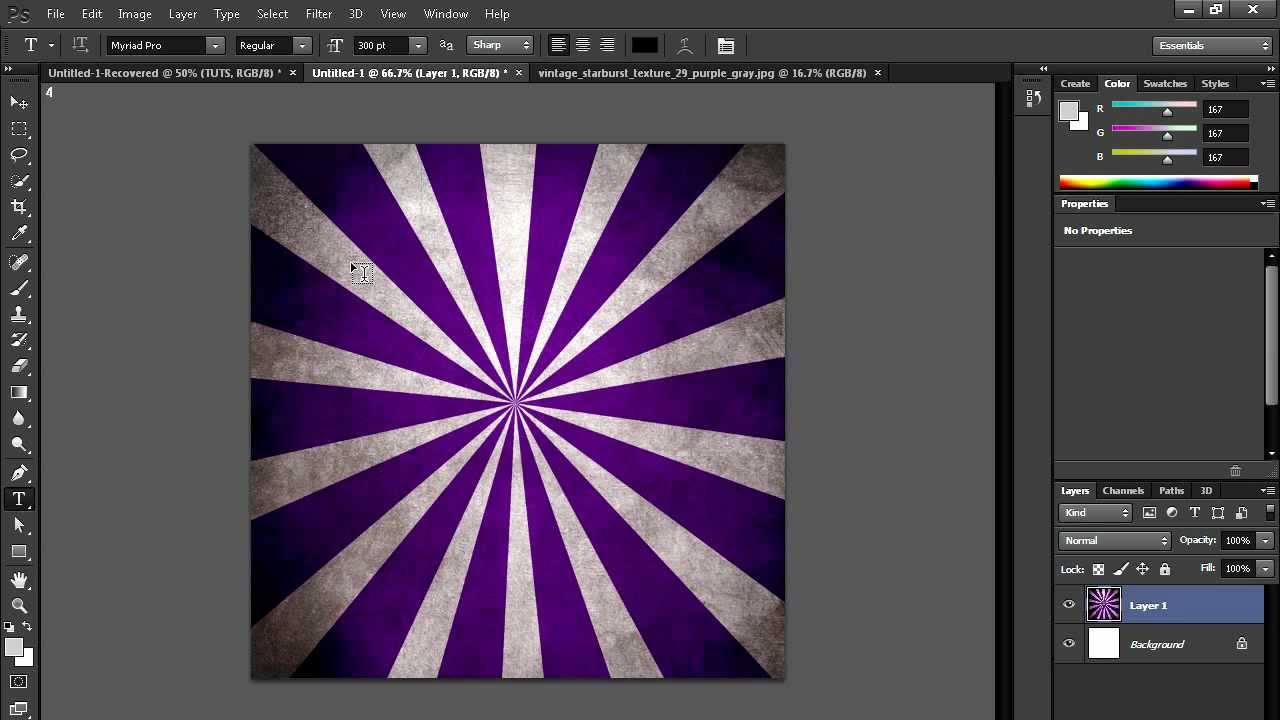1280x720 pixels.
Task: Select the Zoom tool
Action: (19, 606)
